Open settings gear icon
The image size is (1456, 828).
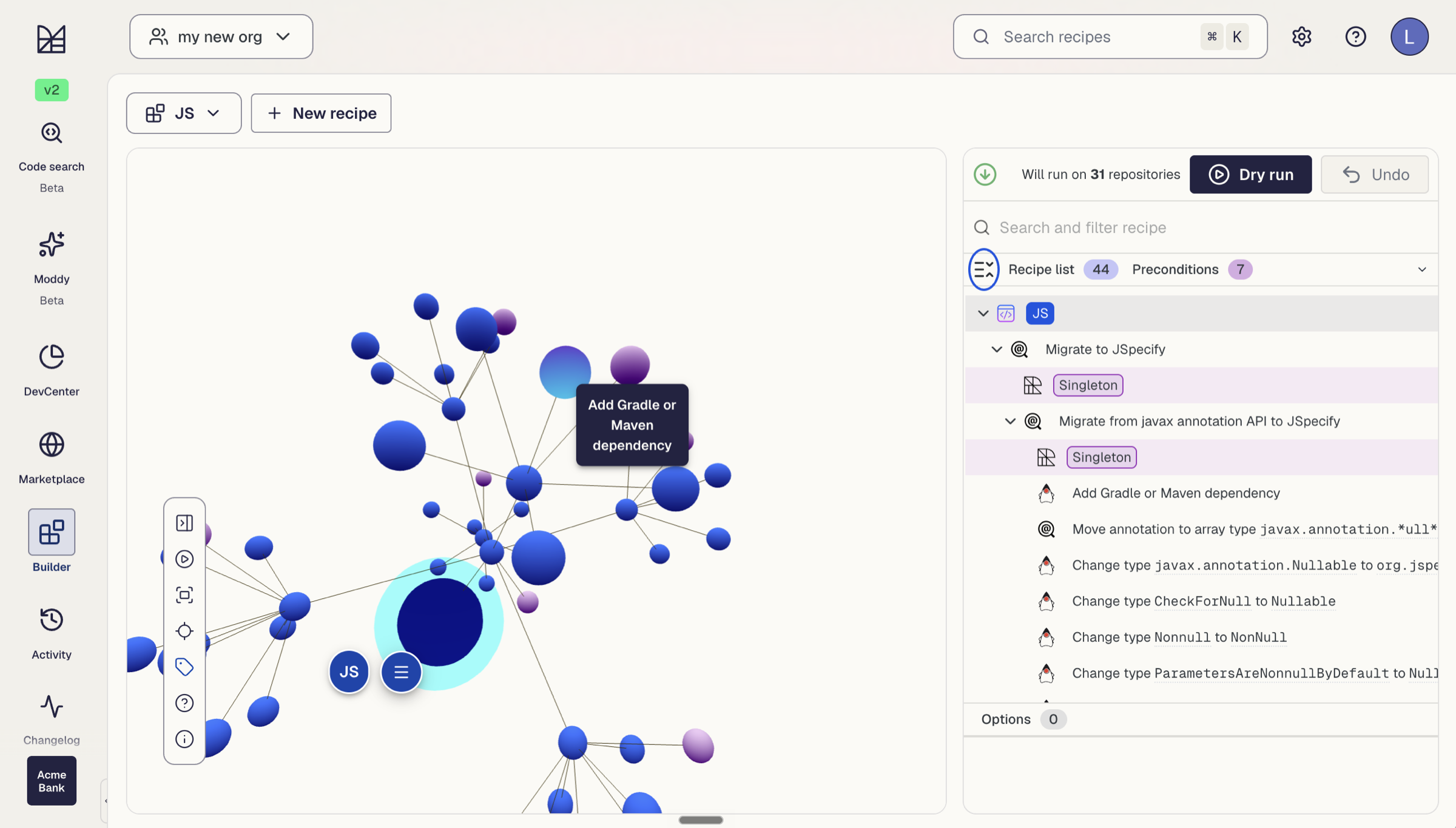(x=1301, y=37)
